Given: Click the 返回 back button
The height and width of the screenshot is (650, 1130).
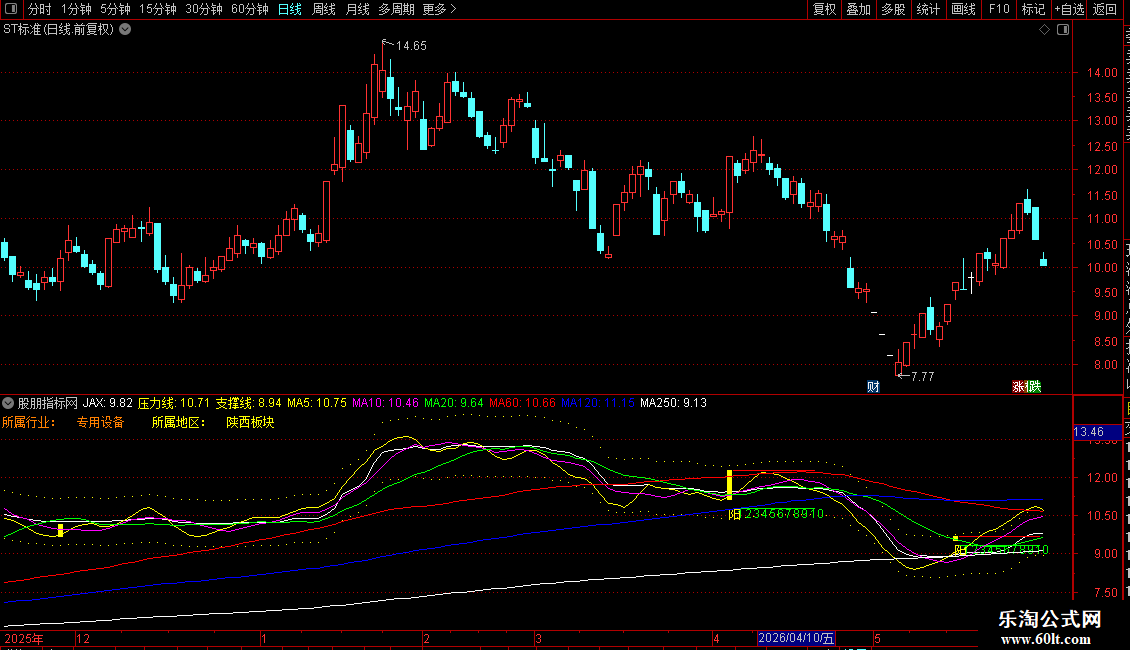Looking at the screenshot, I should [x=1104, y=9].
